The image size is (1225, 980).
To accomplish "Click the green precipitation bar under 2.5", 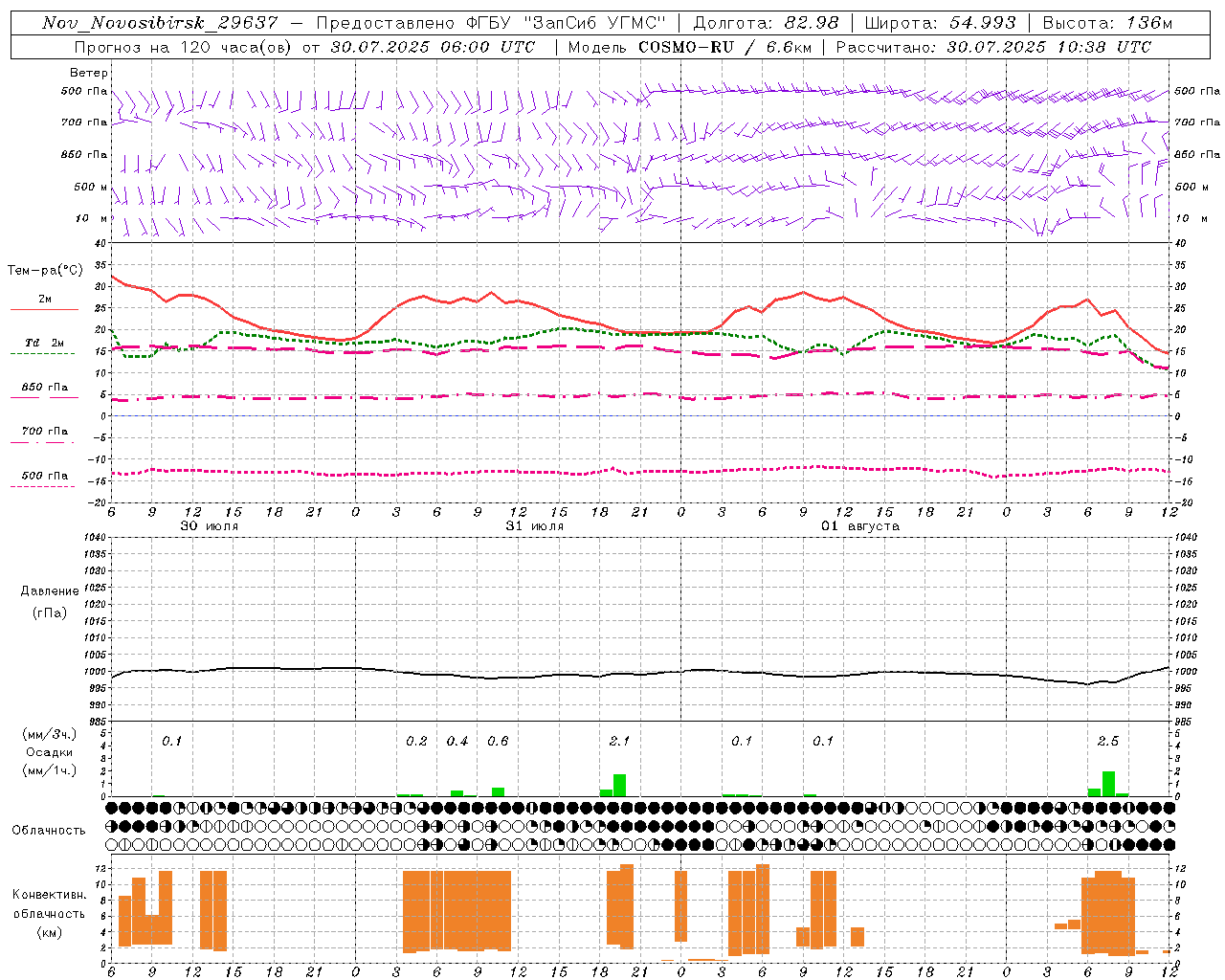I will coord(1108,784).
